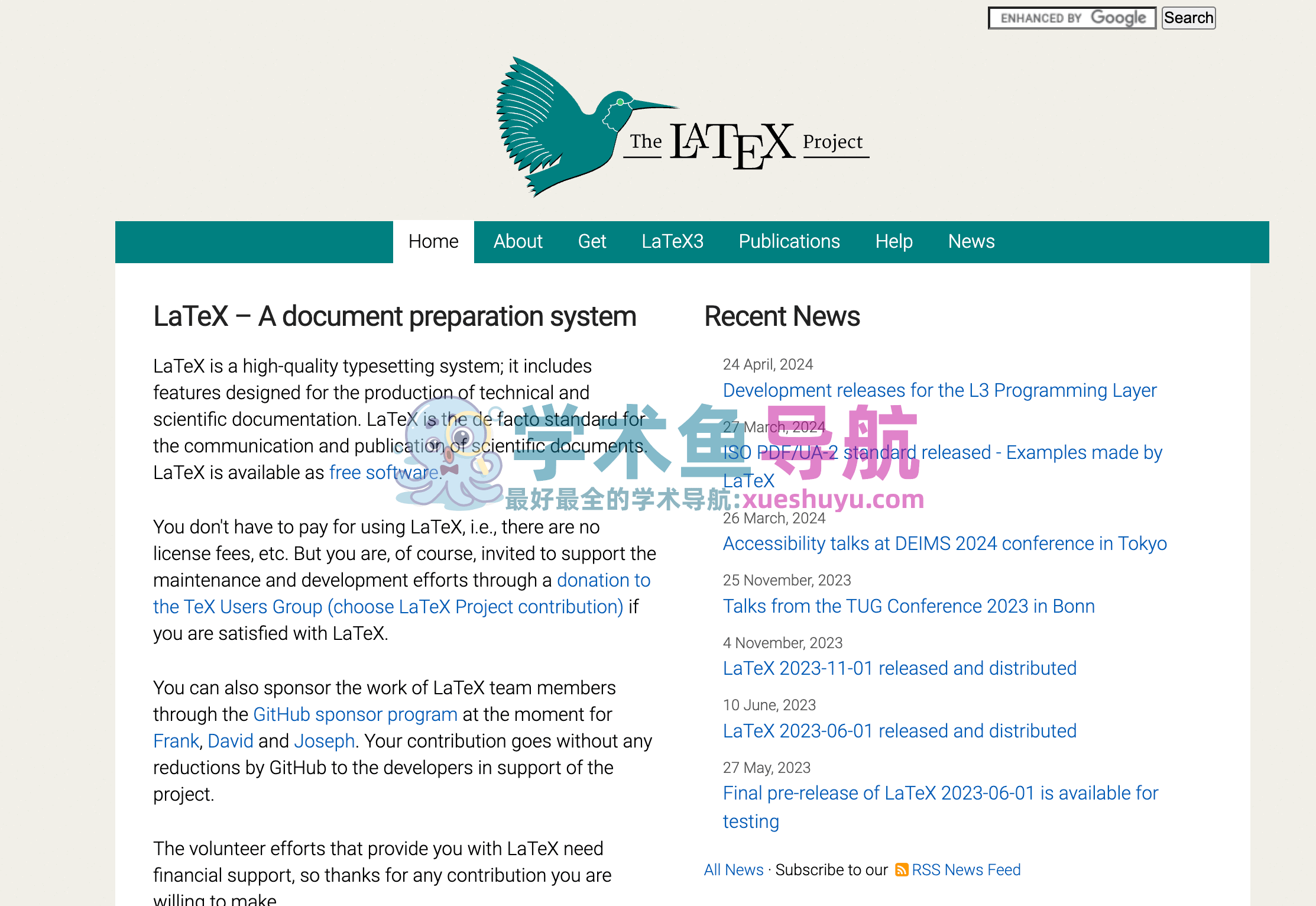Open the Get menu item
This screenshot has width=1316, height=906.
pos(592,242)
